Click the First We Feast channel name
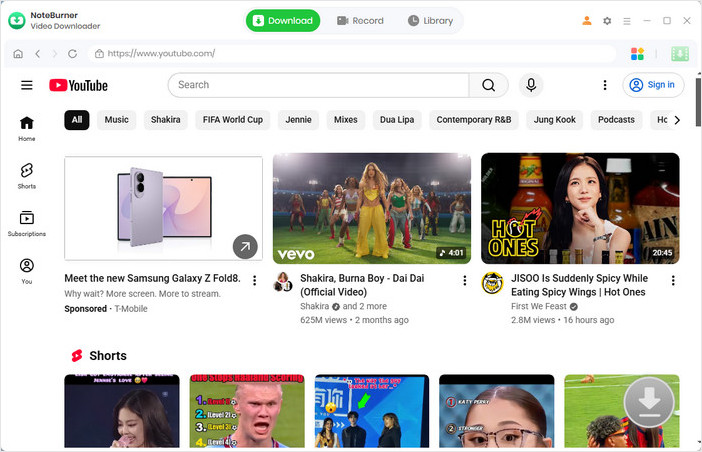This screenshot has height=452, width=702. point(539,306)
